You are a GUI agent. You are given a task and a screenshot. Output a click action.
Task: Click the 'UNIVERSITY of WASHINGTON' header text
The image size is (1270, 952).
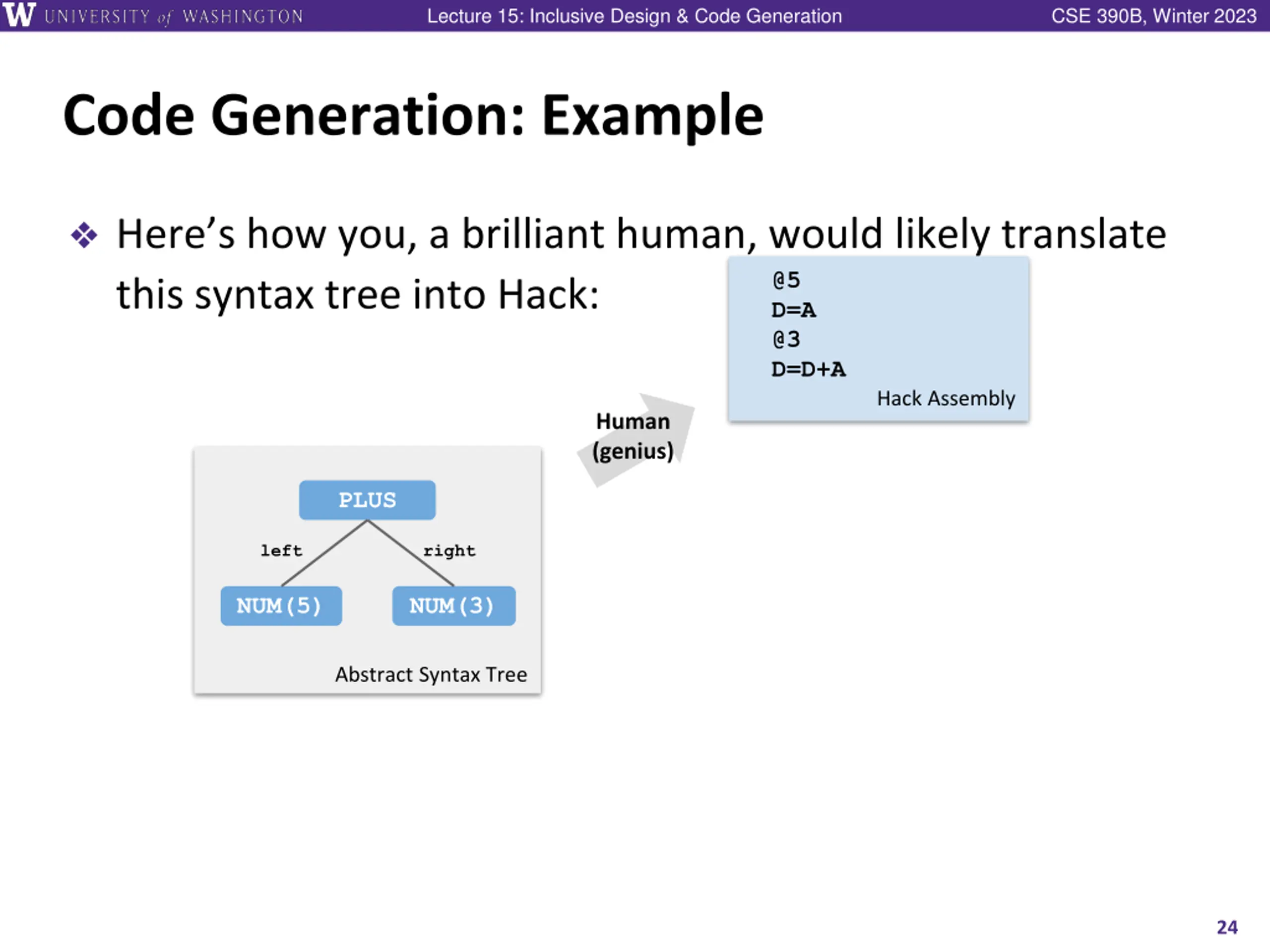(174, 17)
